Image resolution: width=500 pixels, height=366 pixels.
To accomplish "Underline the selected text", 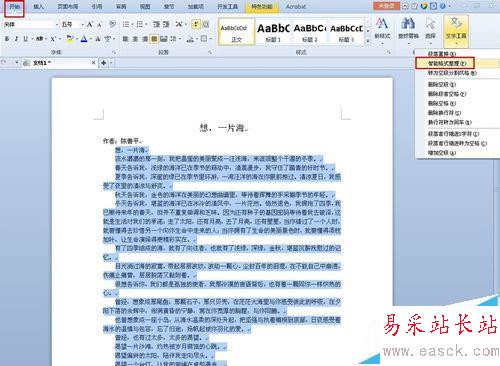I will [x=25, y=39].
